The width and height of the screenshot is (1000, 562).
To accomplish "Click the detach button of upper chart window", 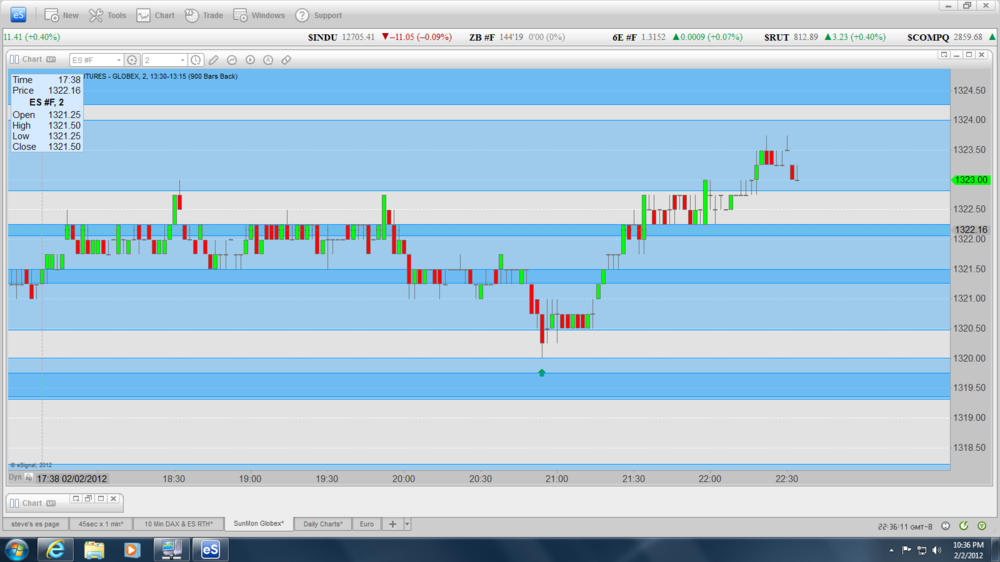I will (x=944, y=55).
